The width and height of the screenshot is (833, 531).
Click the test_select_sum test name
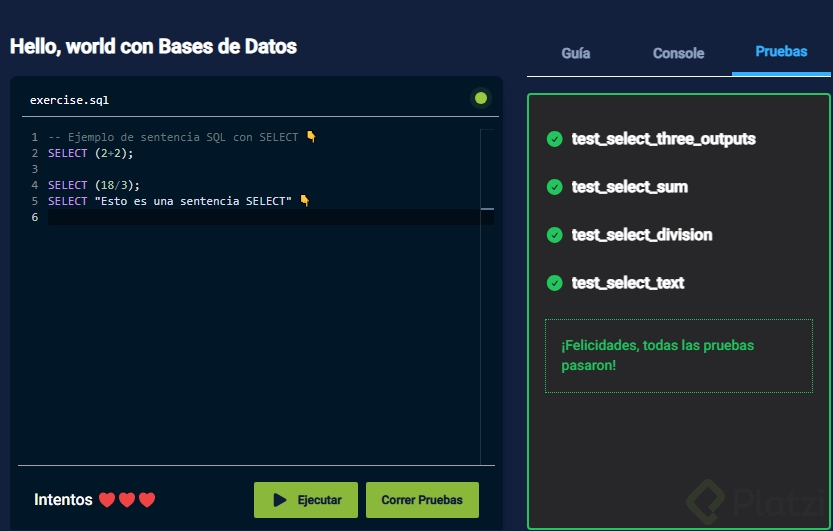coord(630,187)
